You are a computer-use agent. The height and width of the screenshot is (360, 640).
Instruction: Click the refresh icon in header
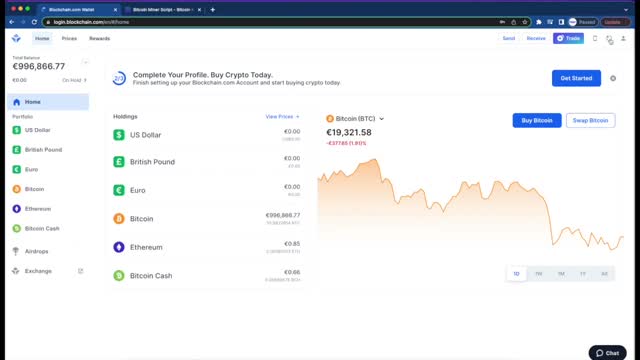tap(609, 38)
